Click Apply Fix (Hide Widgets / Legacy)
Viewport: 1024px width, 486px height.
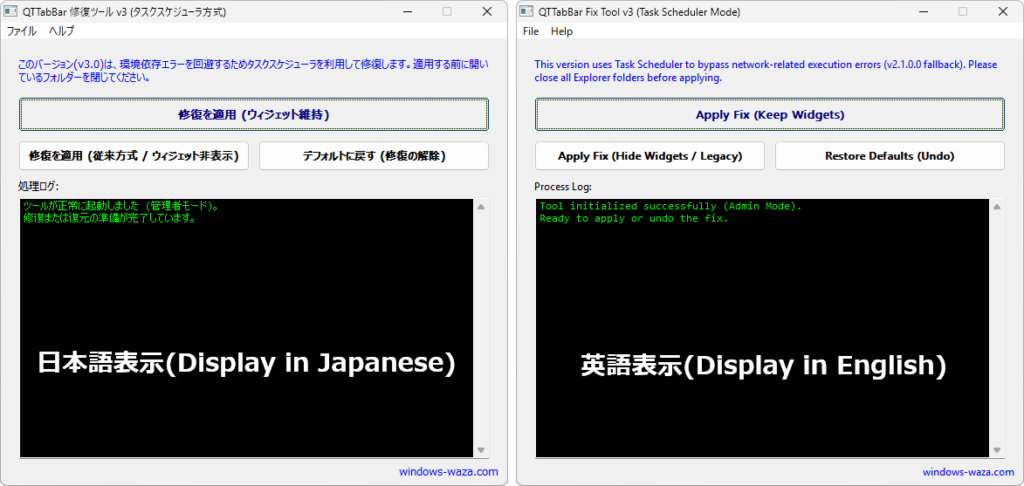pyautogui.click(x=650, y=155)
